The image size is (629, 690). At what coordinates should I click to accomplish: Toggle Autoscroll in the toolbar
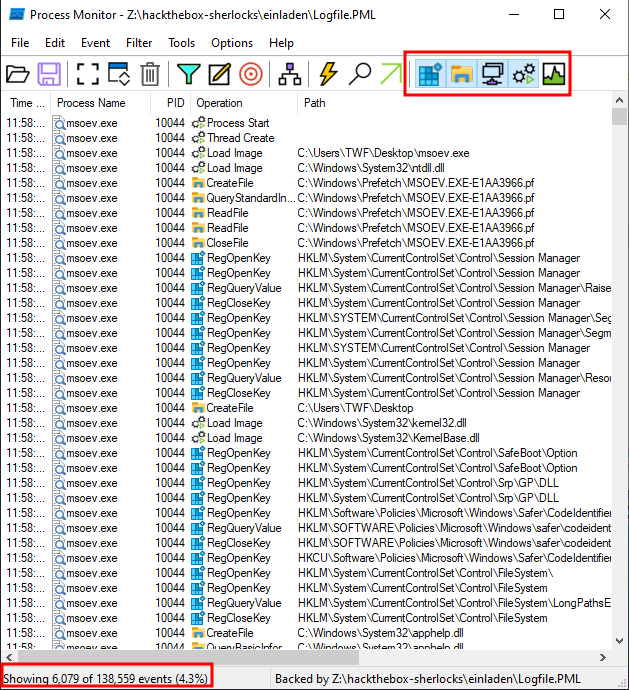(x=118, y=73)
